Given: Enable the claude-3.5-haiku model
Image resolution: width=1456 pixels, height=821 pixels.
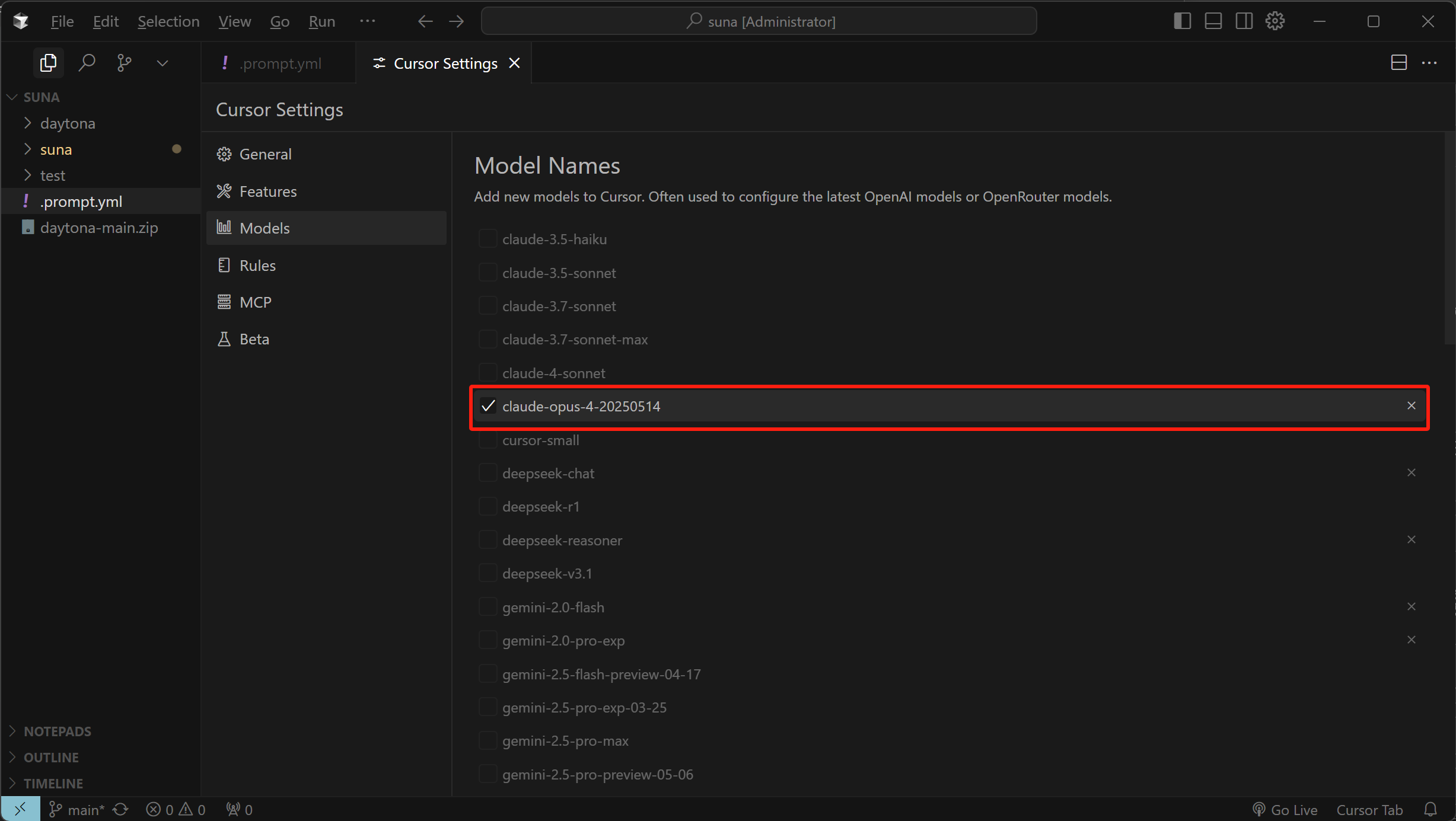Looking at the screenshot, I should (488, 239).
